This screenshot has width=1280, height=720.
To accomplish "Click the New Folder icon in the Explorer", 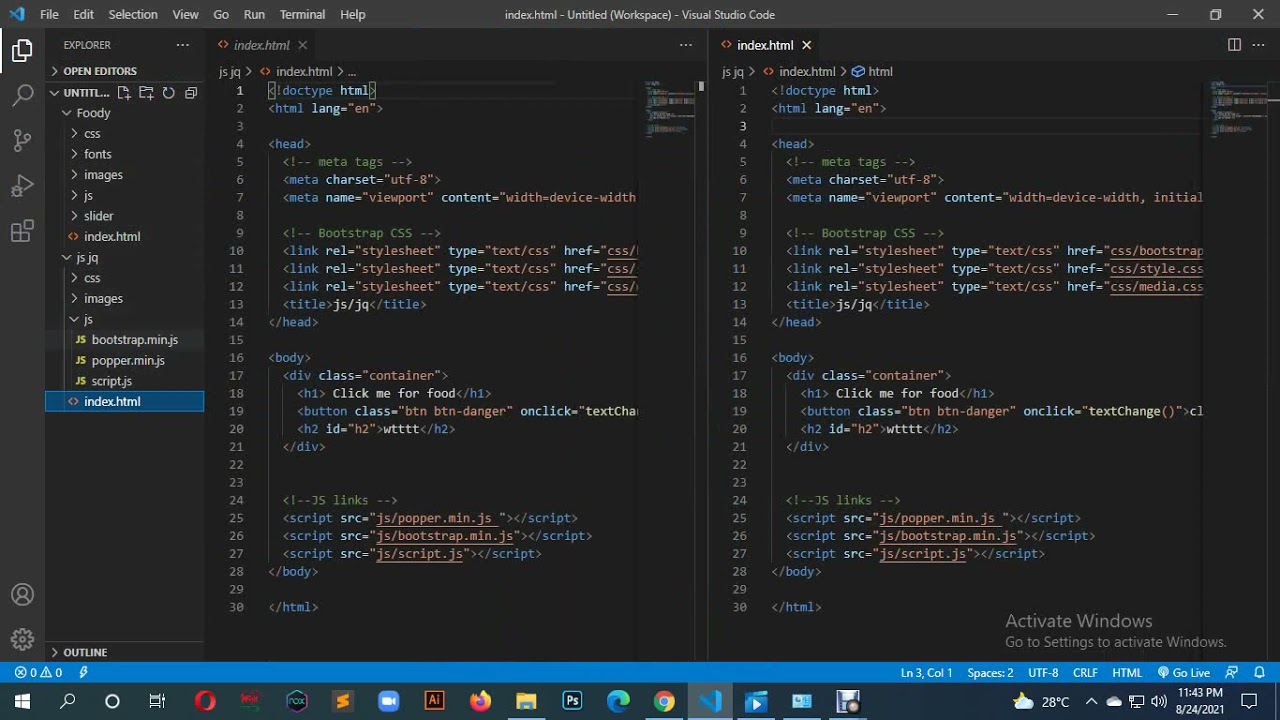I will 146,92.
